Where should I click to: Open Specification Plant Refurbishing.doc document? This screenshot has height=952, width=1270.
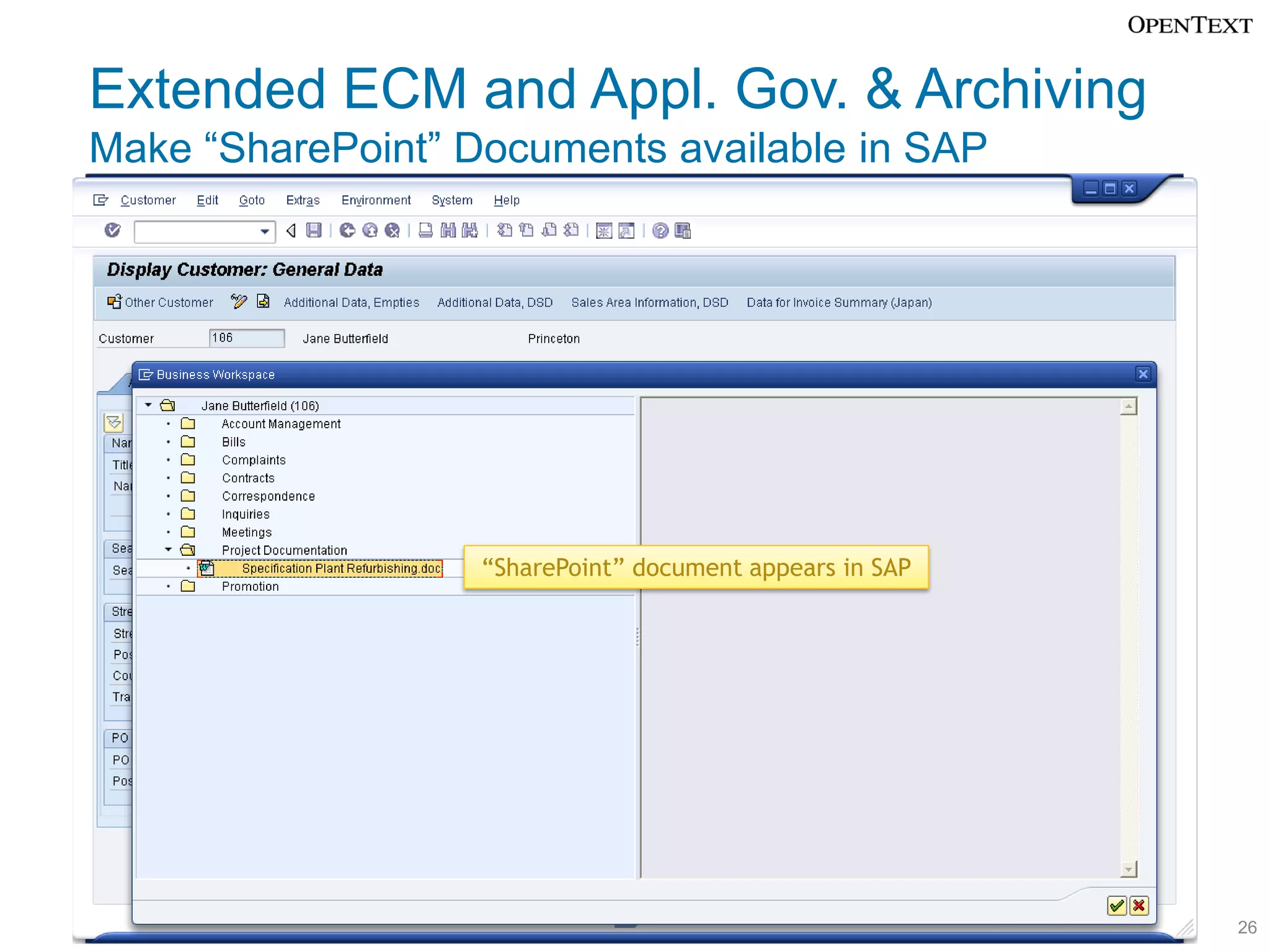coord(342,568)
